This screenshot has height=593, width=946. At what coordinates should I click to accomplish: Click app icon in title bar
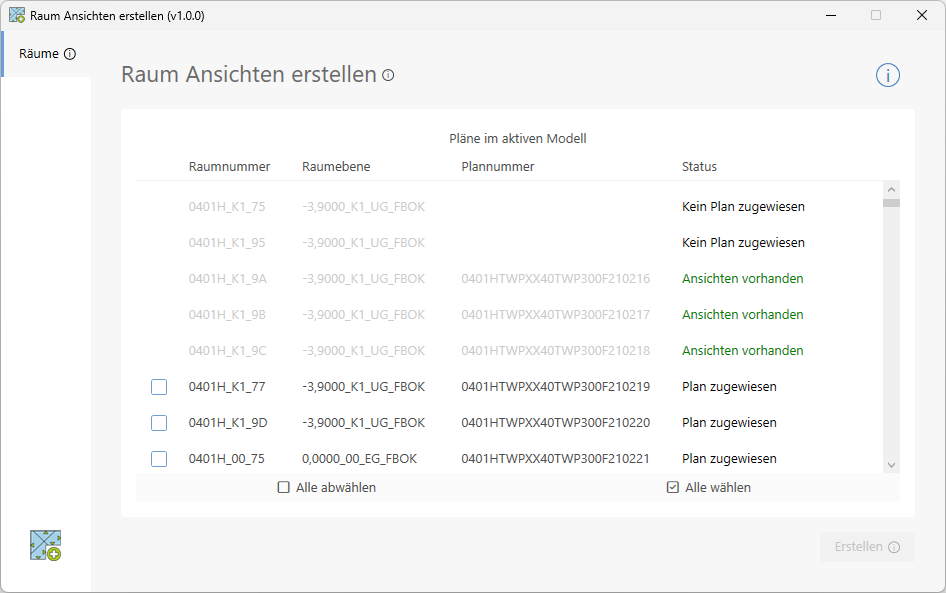point(17,16)
